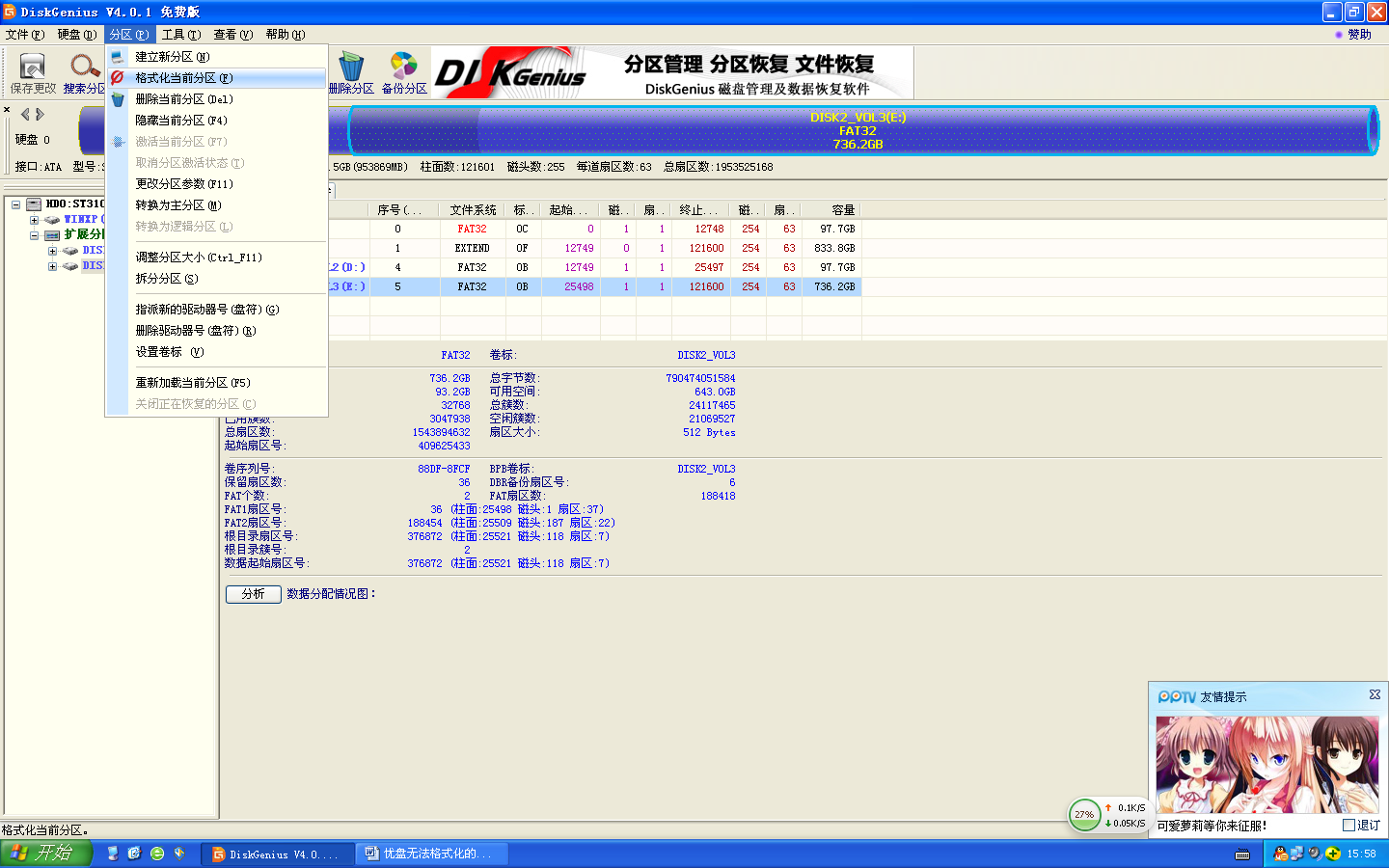Click the 分析 analyze button

[x=253, y=594]
